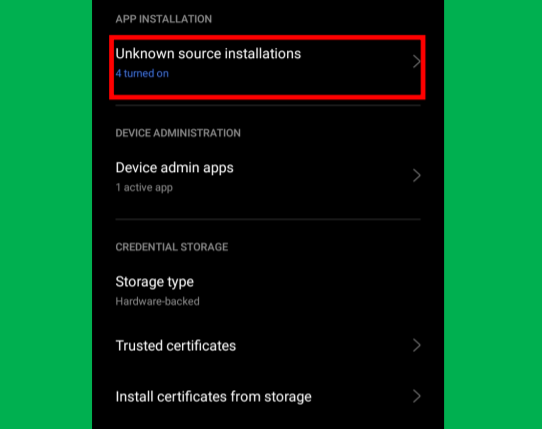
Task: Open Unknown source installations chevron arrow
Action: tap(417, 62)
